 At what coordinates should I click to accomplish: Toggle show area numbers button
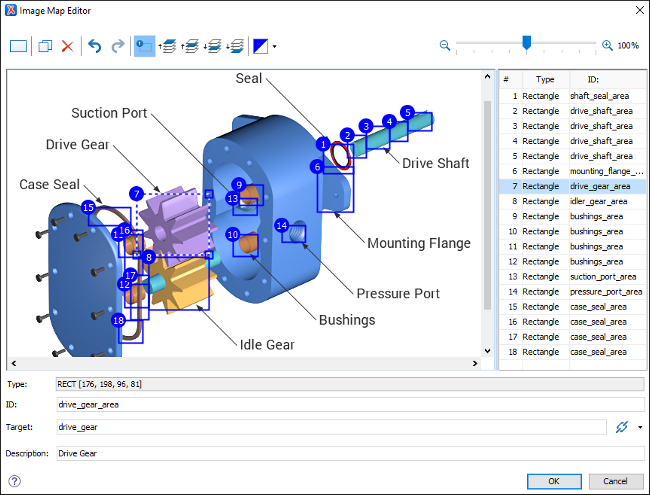tap(145, 46)
